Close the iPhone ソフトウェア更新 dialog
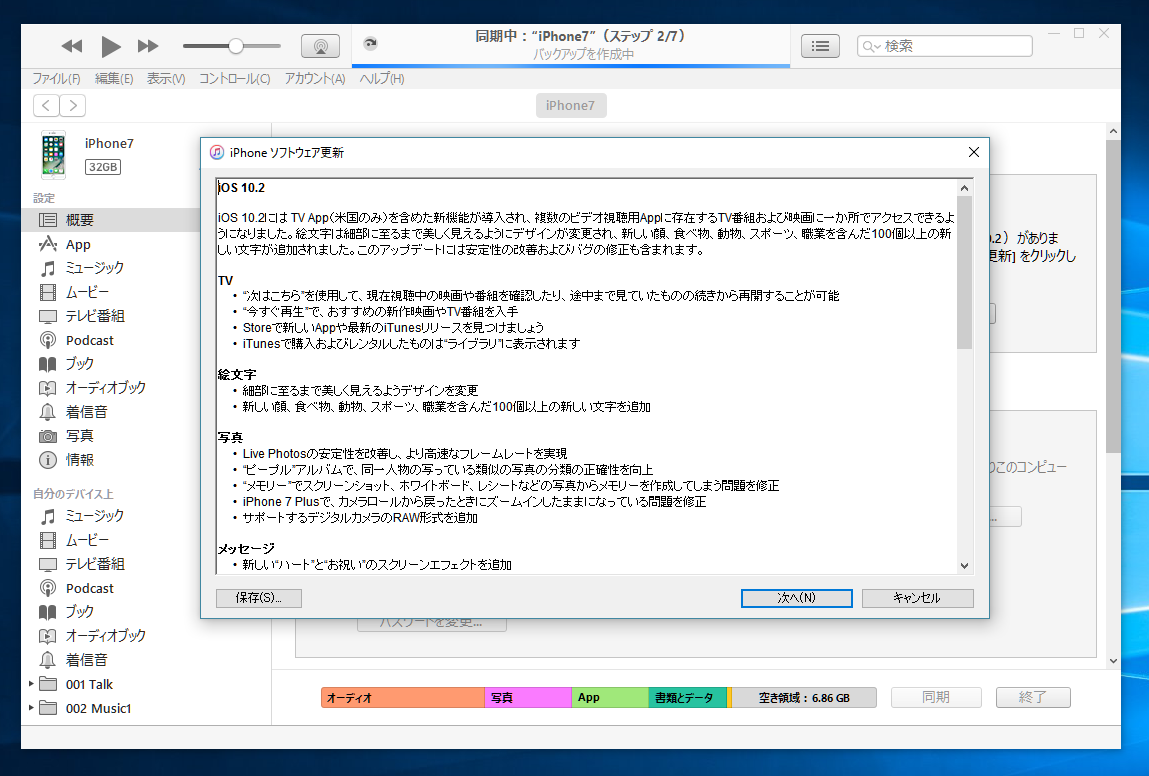The height and width of the screenshot is (776, 1149). coord(973,152)
